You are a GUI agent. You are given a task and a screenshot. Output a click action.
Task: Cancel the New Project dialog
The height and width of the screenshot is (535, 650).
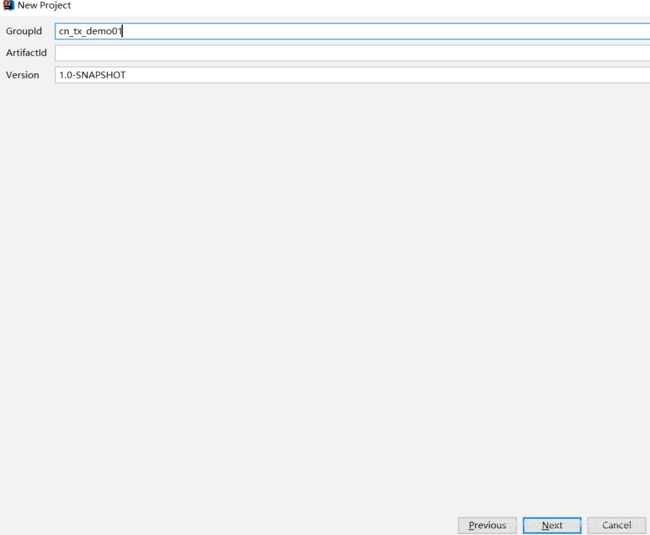(616, 525)
